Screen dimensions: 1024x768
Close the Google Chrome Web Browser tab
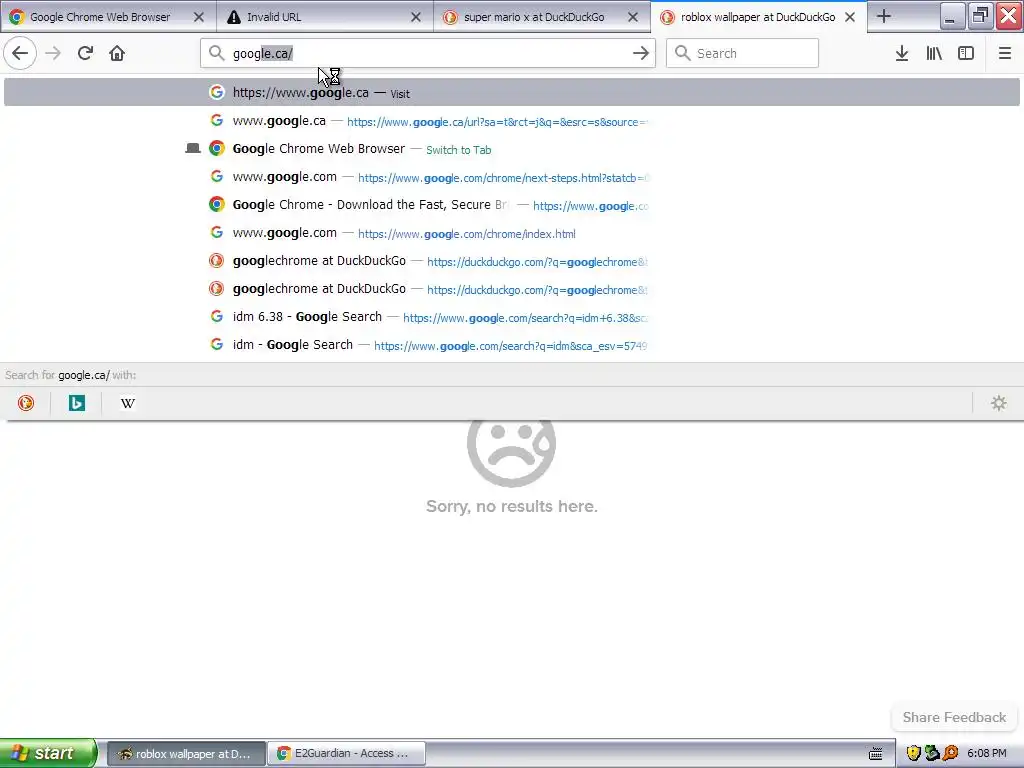pyautogui.click(x=199, y=17)
